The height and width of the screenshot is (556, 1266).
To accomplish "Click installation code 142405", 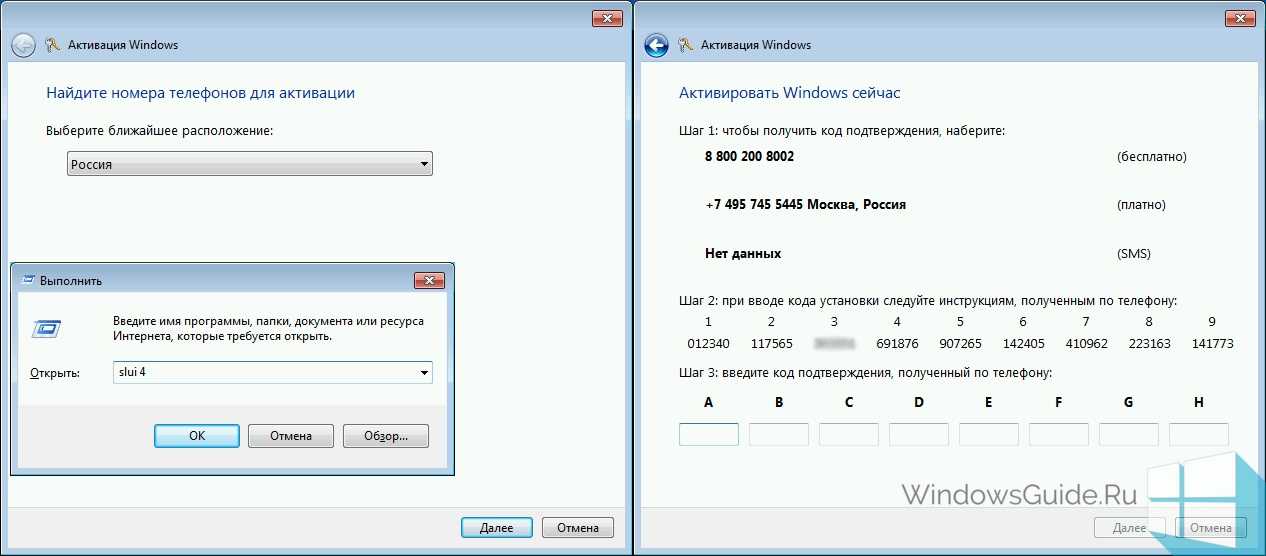I will (1023, 344).
